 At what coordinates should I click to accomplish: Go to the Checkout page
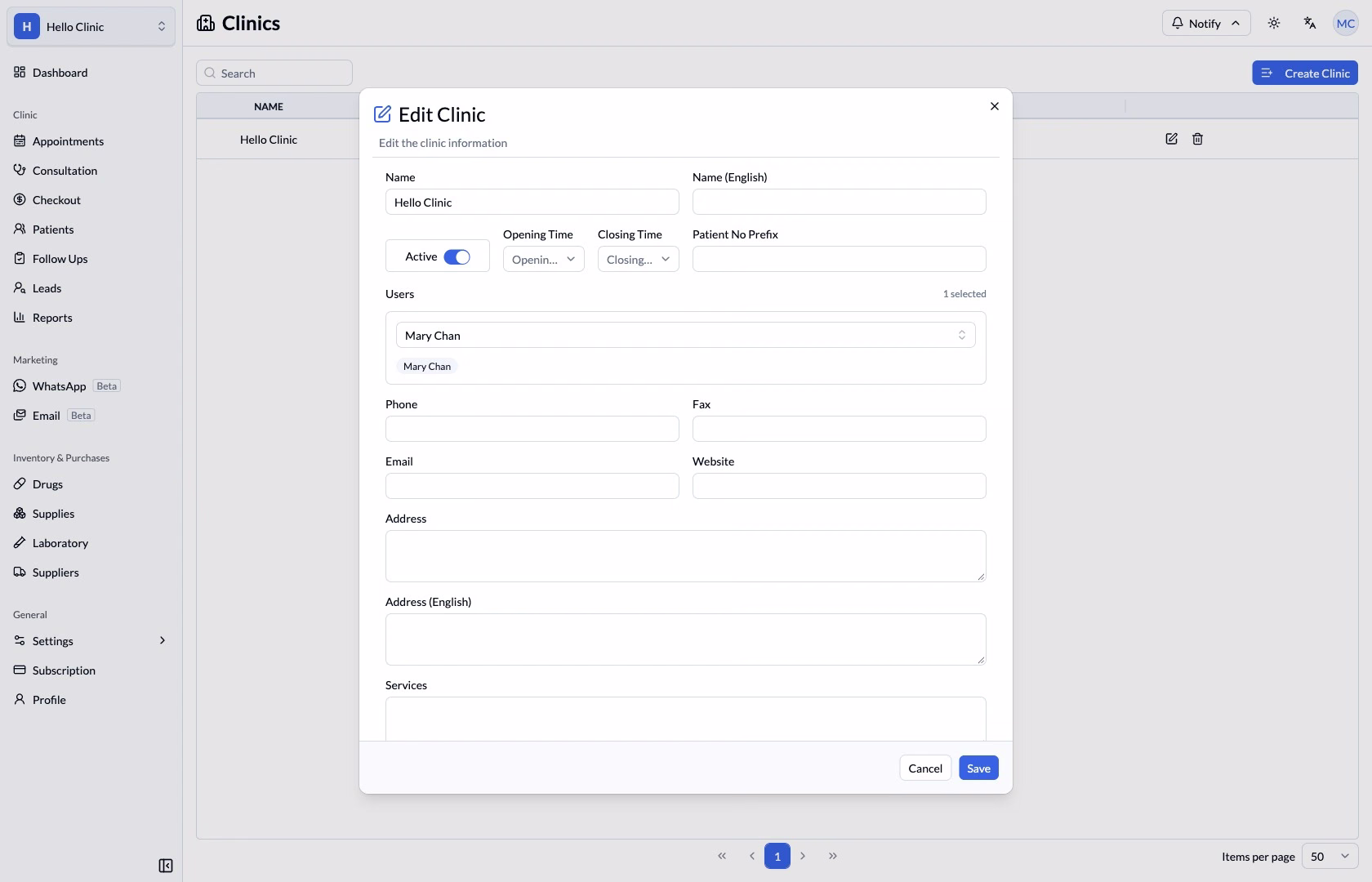(91, 199)
